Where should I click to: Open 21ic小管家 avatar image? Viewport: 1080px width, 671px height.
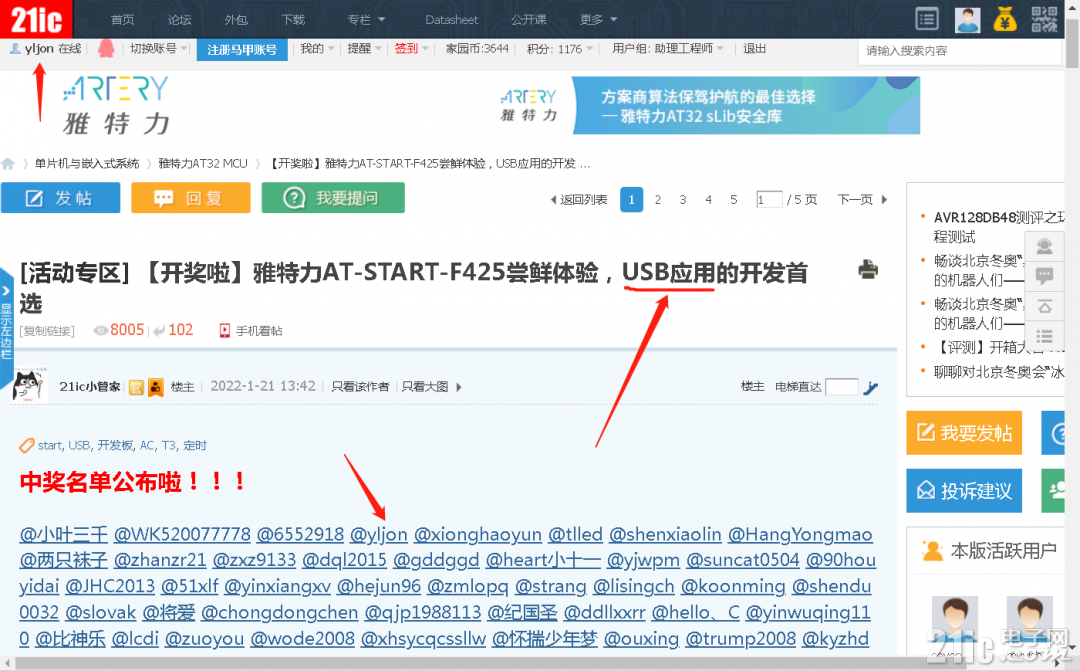(30, 384)
